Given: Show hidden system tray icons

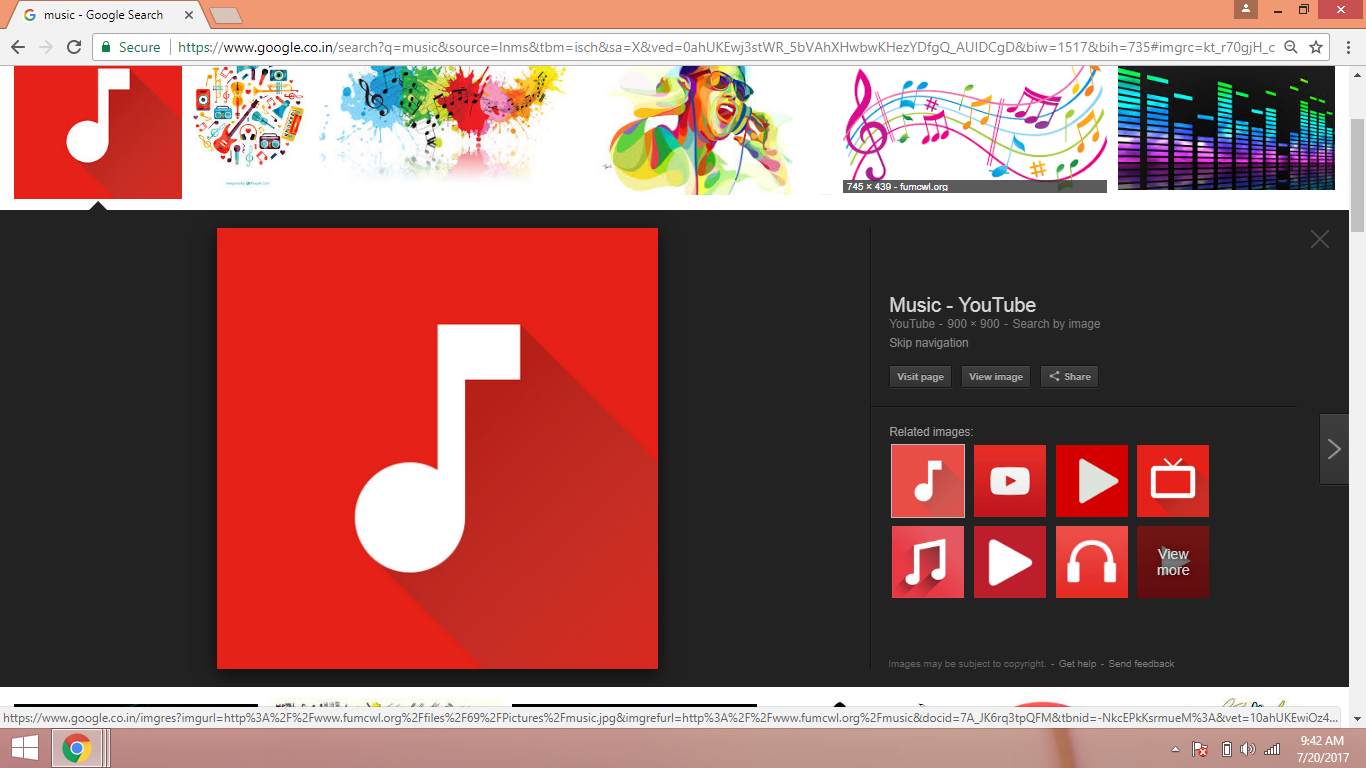Looking at the screenshot, I should coord(1175,749).
